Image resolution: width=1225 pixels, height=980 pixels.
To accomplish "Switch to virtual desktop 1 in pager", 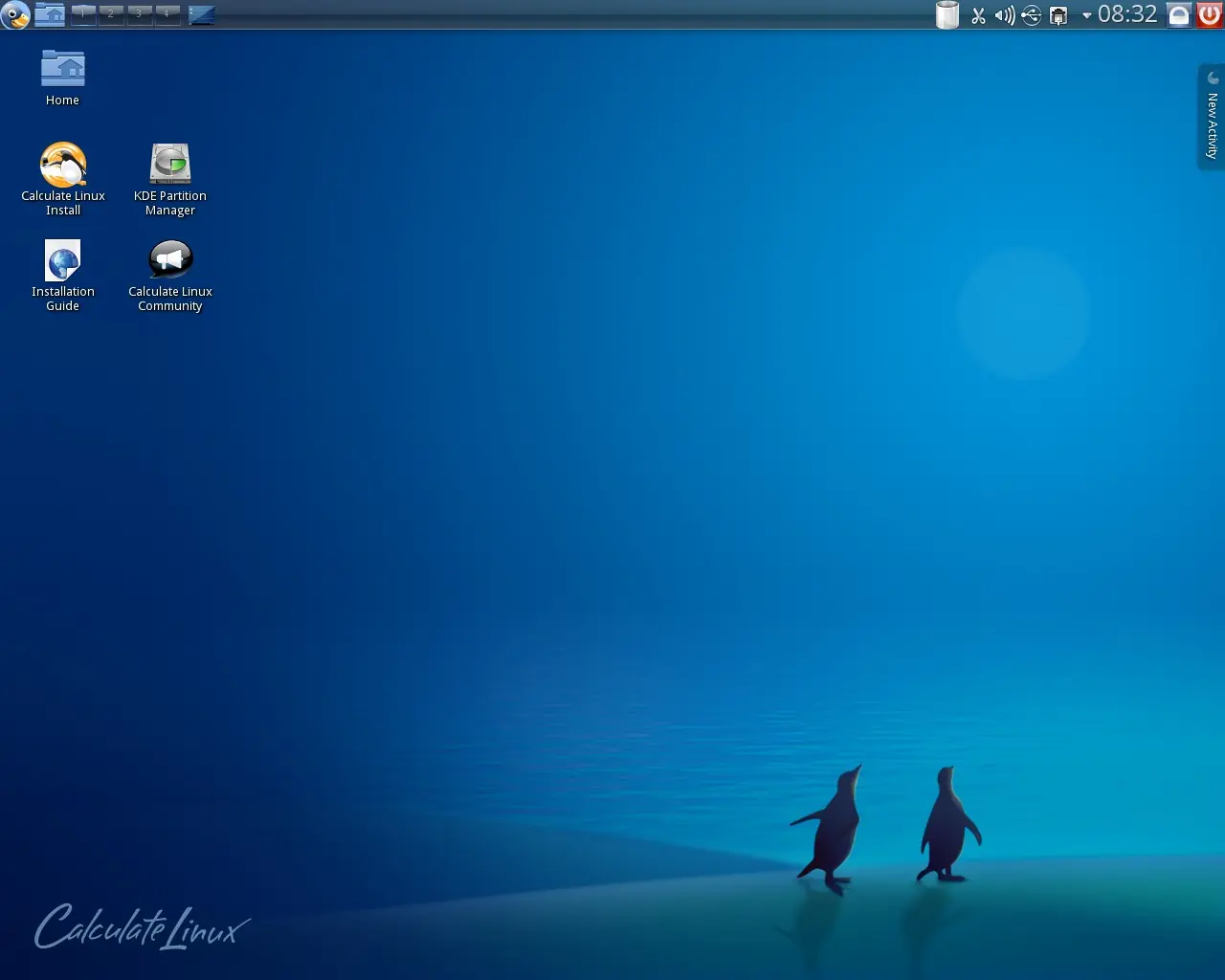I will (83, 14).
